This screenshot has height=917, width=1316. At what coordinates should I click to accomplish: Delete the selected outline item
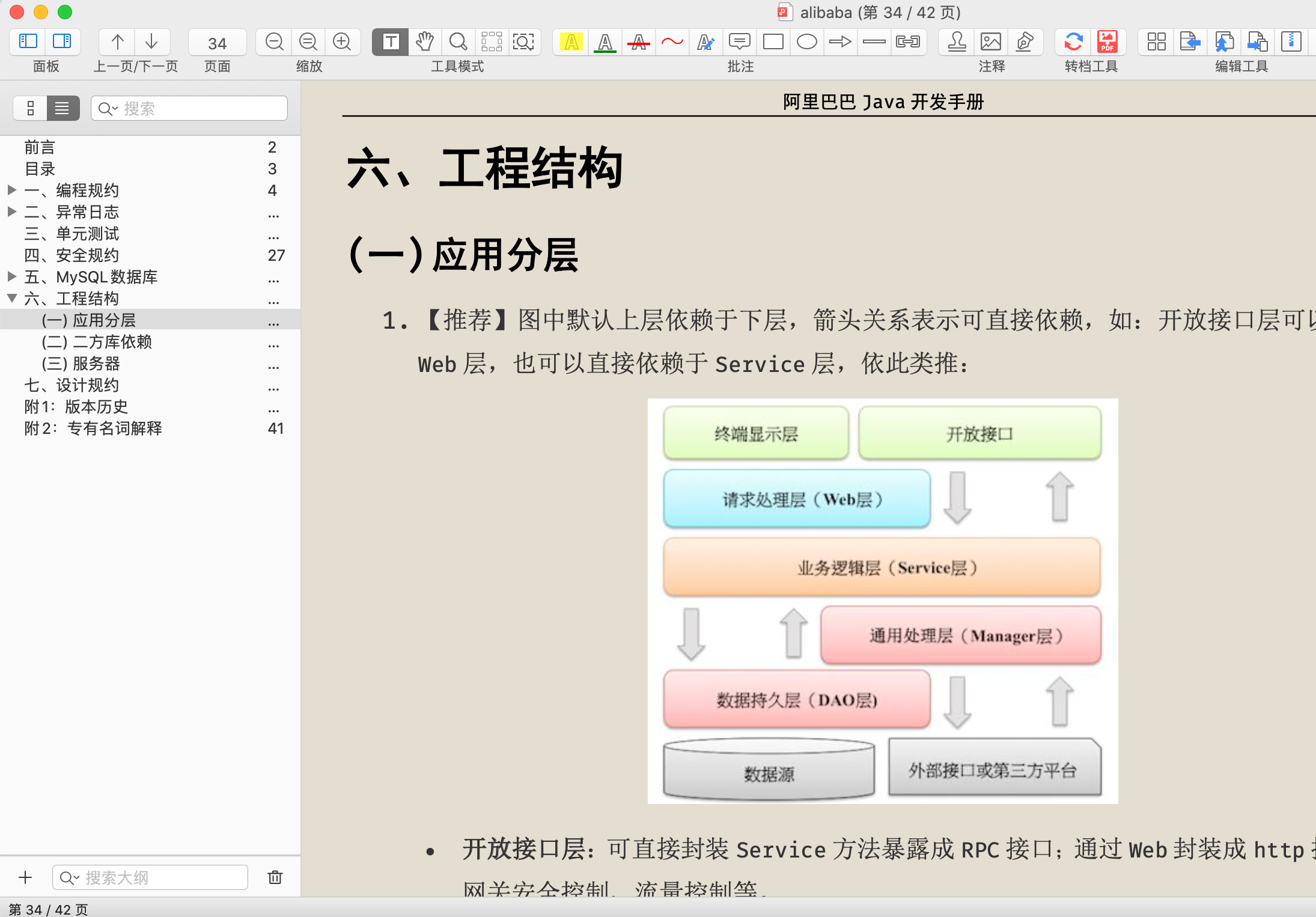[x=275, y=877]
